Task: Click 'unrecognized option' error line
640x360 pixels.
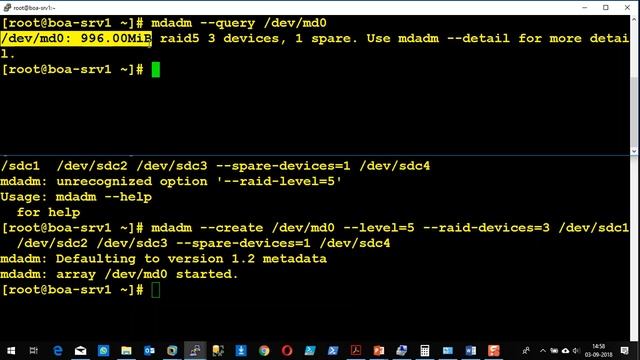Action: click(171, 181)
